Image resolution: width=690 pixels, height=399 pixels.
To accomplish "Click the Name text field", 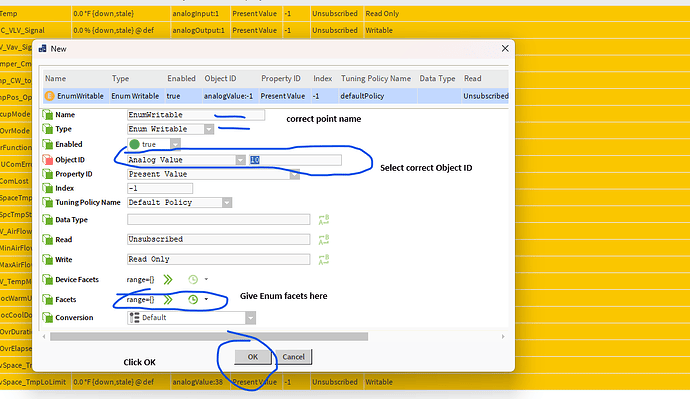I will point(196,115).
